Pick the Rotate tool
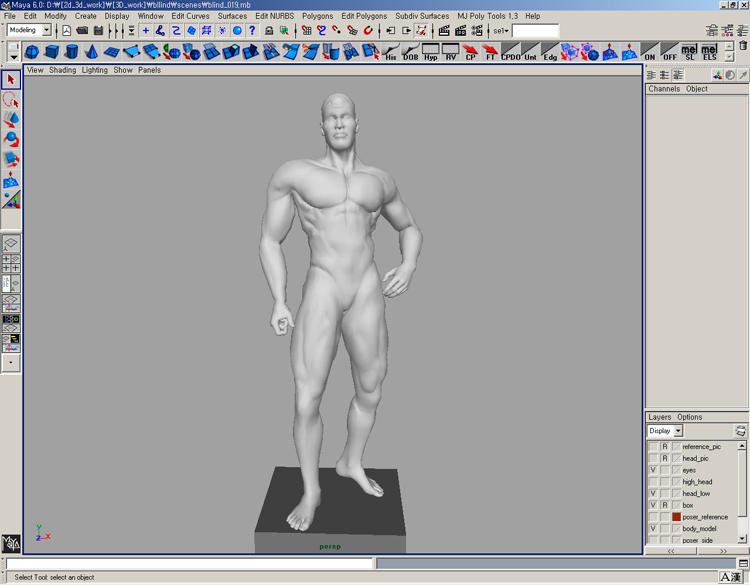The image size is (750, 585). click(11, 139)
